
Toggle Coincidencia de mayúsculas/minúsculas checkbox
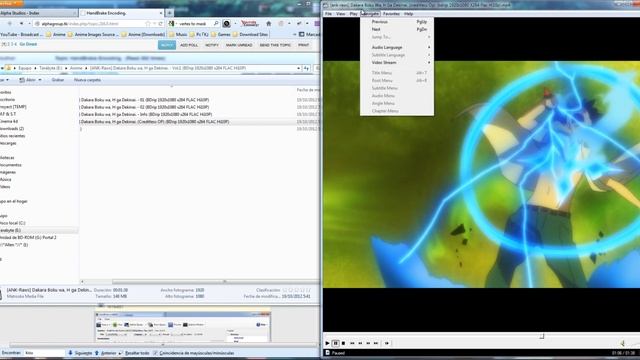(x=194, y=353)
